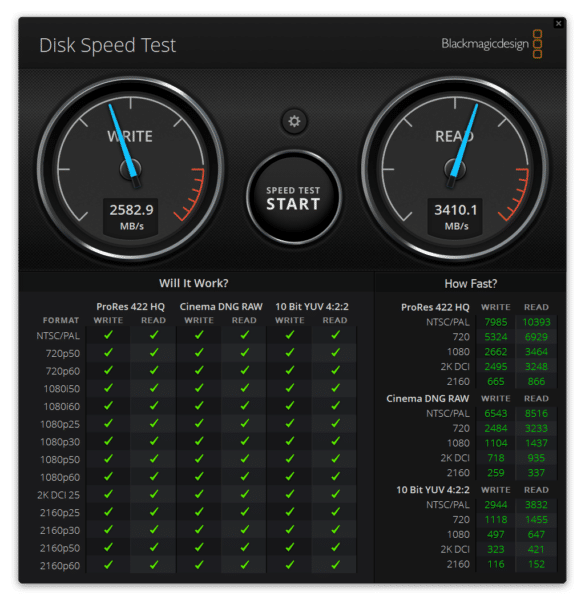585x604 pixels.
Task: Click the 720p50 format label
Action: [63, 354]
